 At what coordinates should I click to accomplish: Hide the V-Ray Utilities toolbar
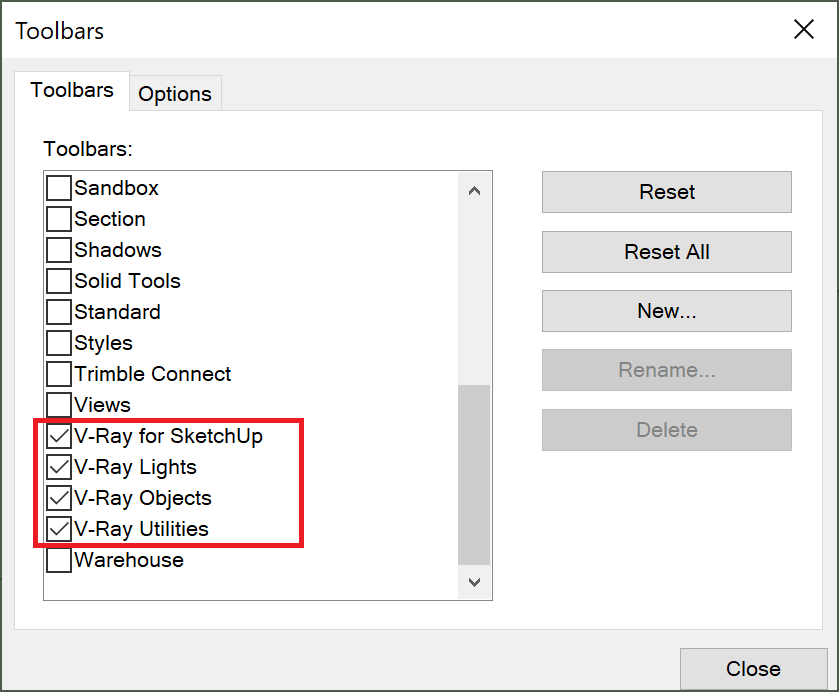coord(59,529)
